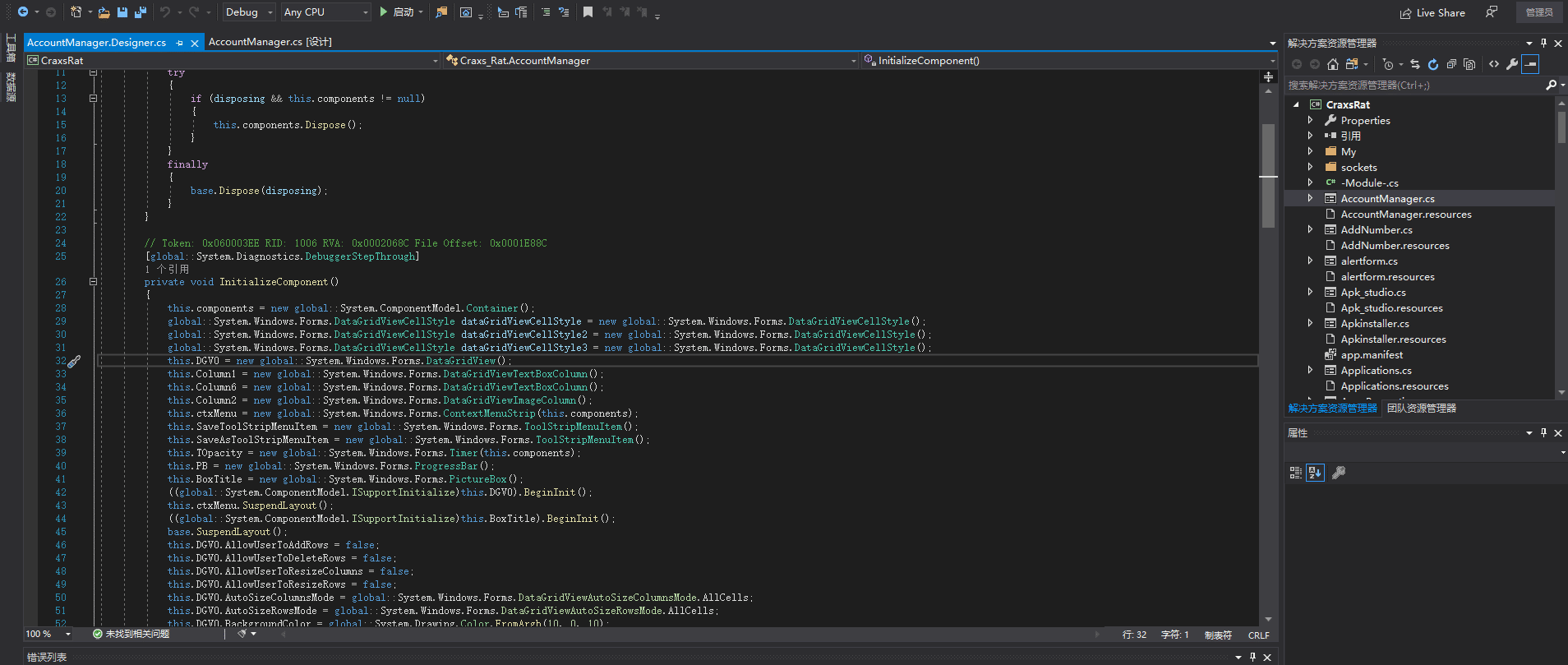1568x665 pixels.
Task: Click the Sync with Active Document icon
Action: point(1415,64)
